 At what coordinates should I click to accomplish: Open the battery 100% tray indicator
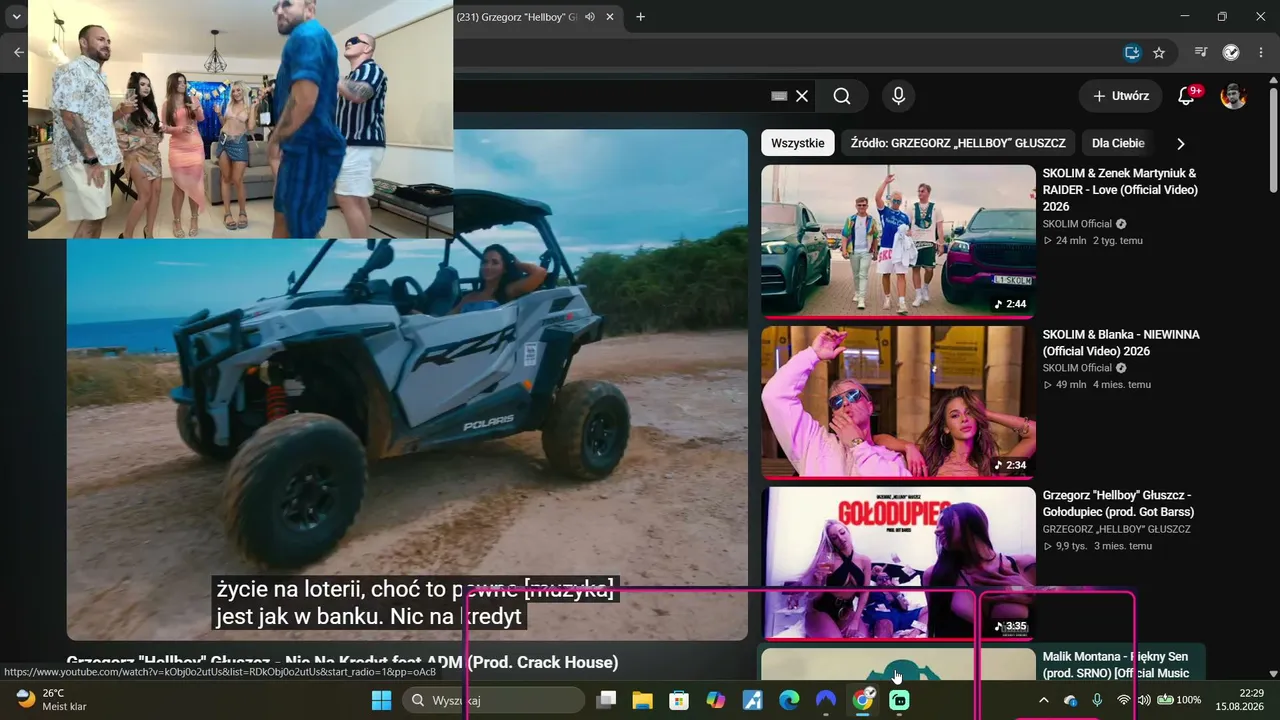[x=1179, y=700]
